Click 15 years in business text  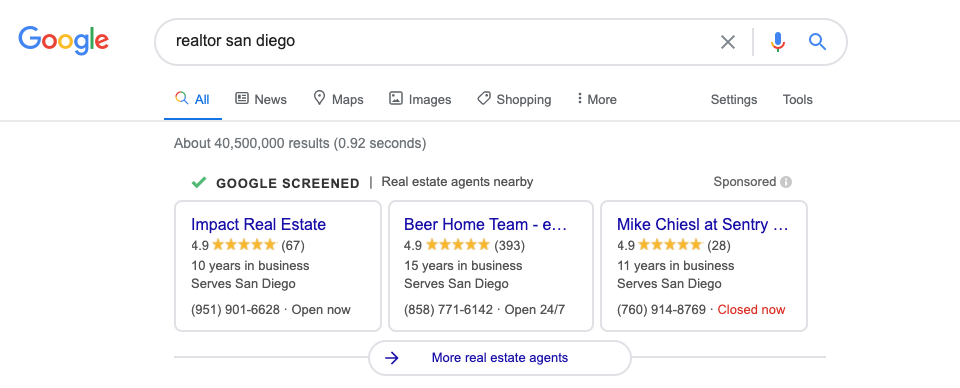[463, 266]
